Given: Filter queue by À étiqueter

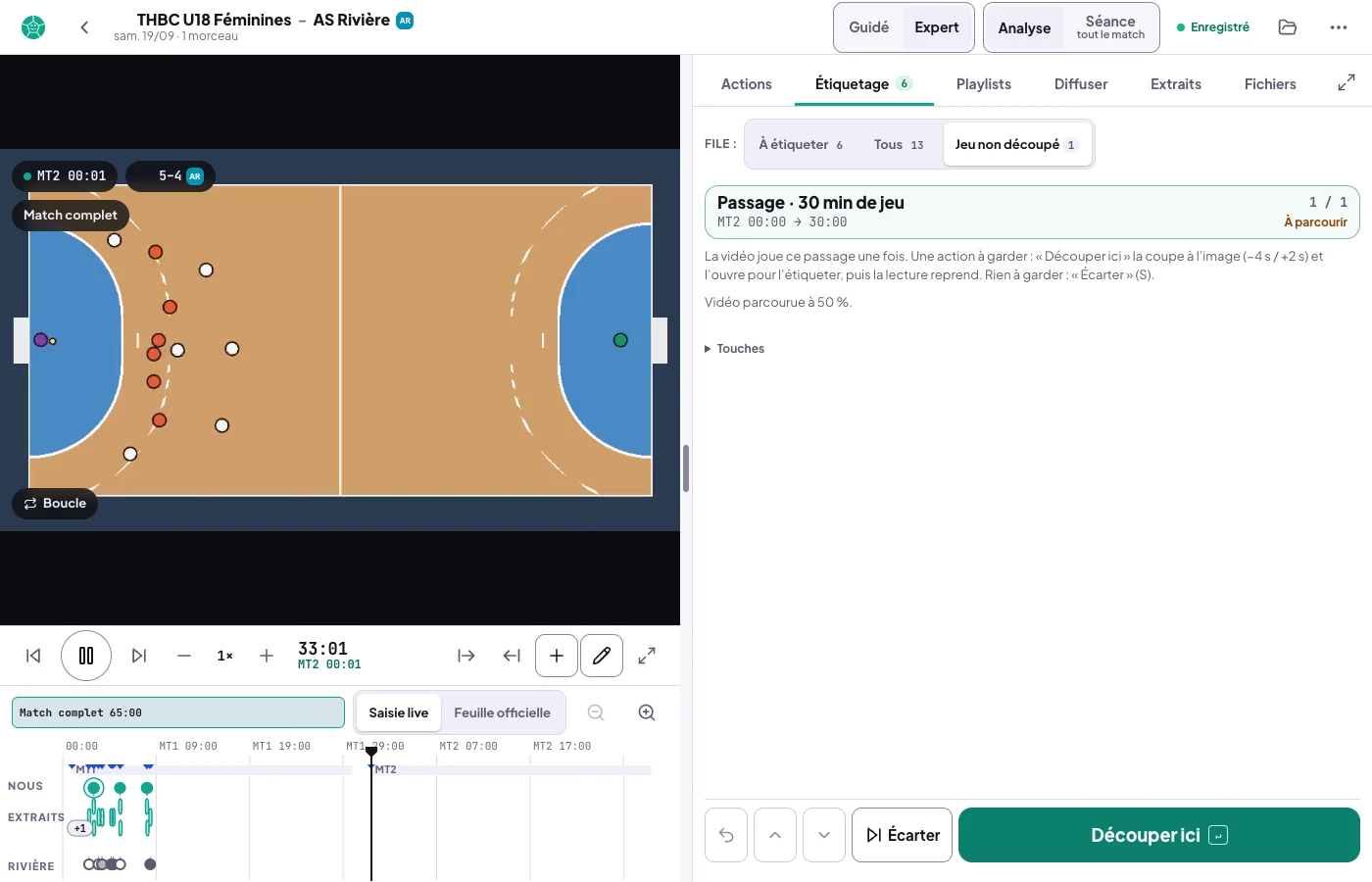Looking at the screenshot, I should [x=801, y=144].
